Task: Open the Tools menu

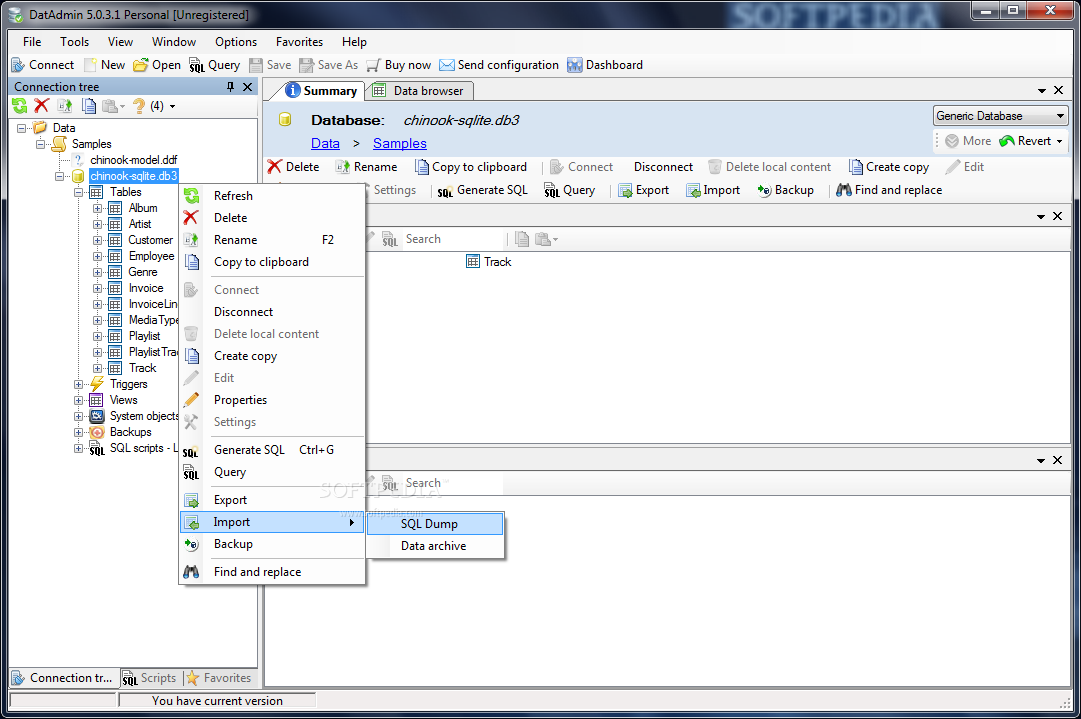Action: coord(74,42)
